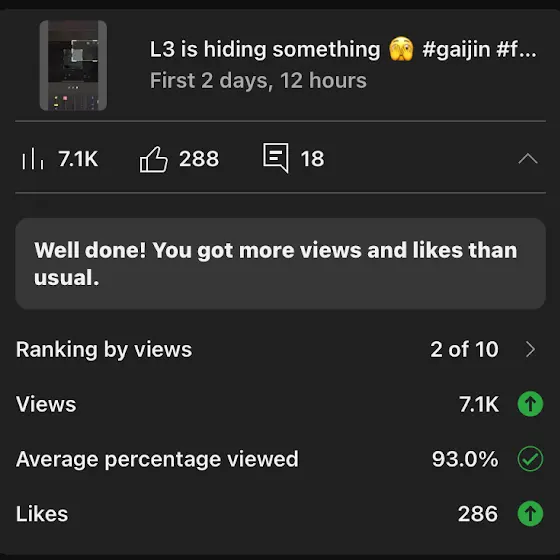Select the 18 comments count
This screenshot has width=560, height=560.
click(312, 159)
